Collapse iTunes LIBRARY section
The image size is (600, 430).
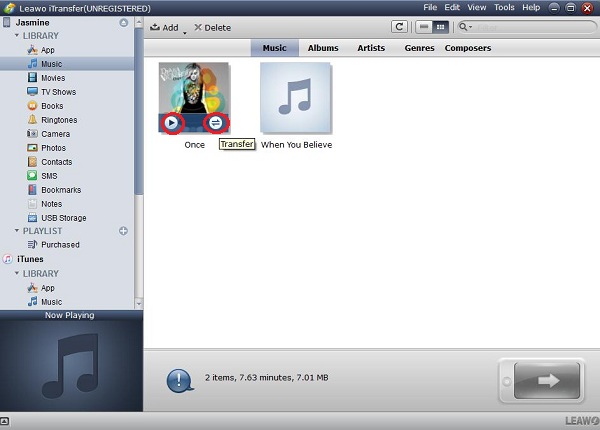click(17, 273)
